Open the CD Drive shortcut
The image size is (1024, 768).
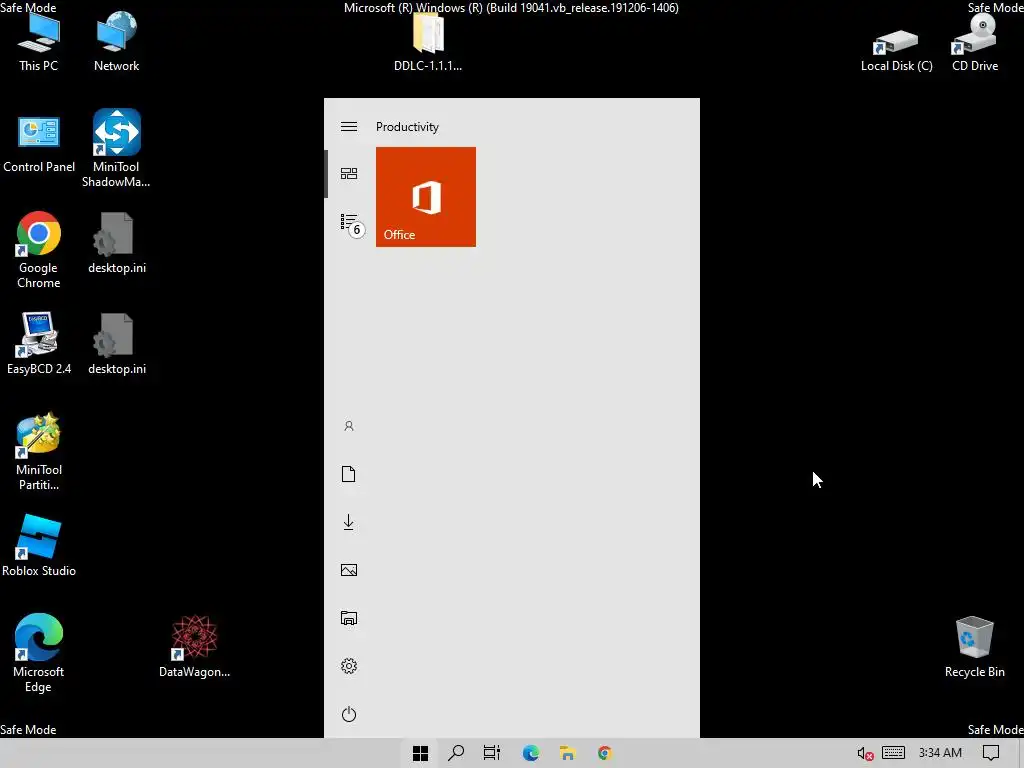coord(974,42)
